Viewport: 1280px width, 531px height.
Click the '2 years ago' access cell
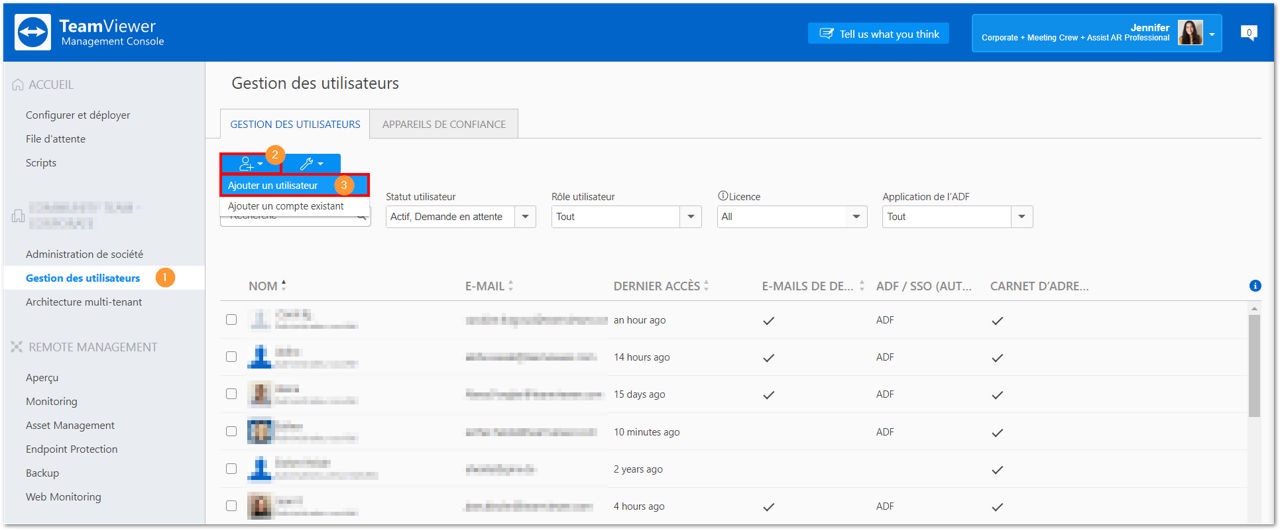[638, 469]
